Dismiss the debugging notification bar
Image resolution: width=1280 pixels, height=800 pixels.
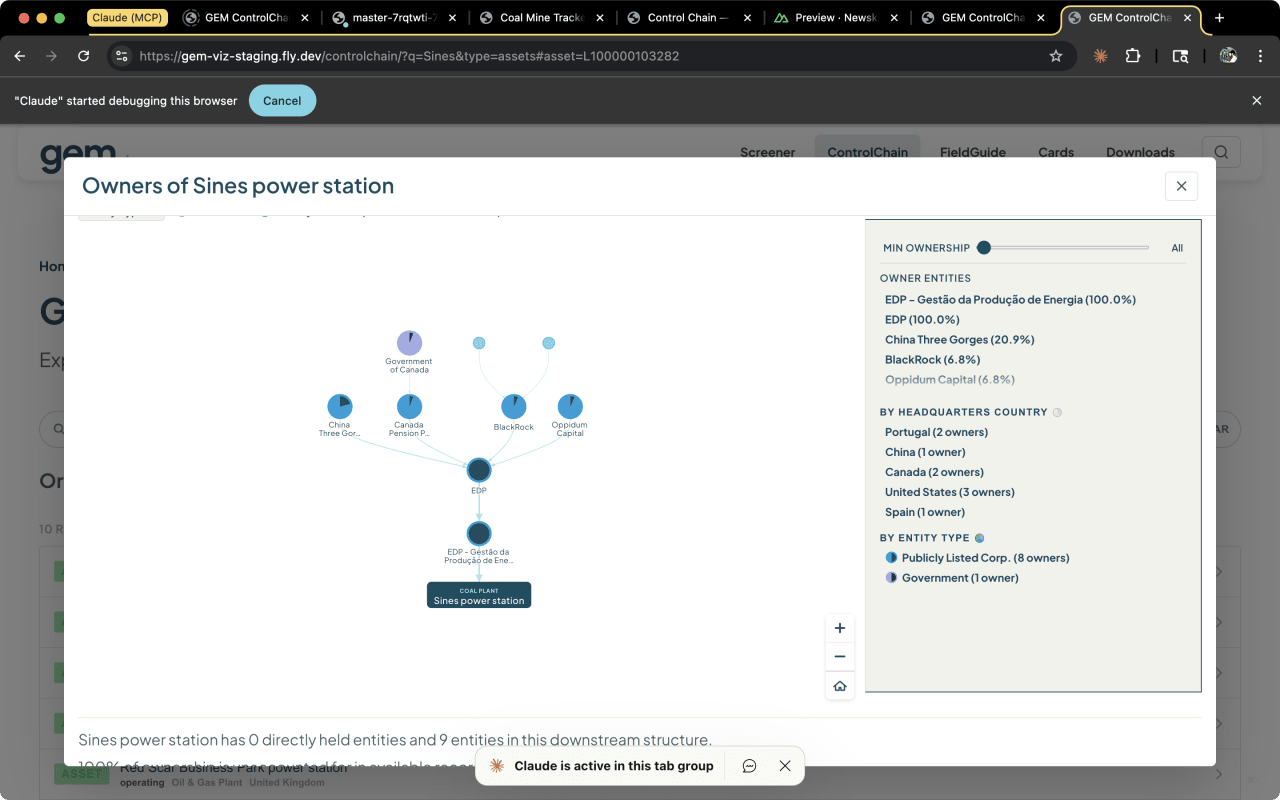click(1257, 100)
